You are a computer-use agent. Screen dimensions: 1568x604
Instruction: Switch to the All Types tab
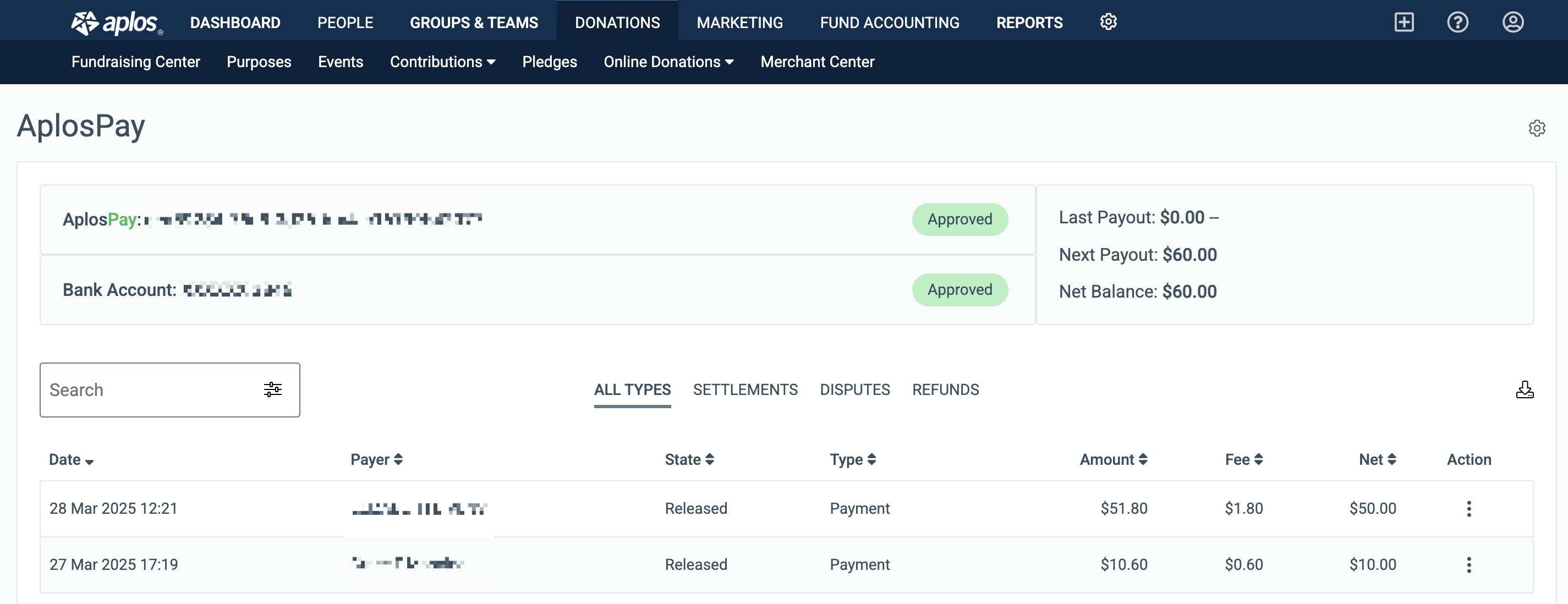pos(633,389)
